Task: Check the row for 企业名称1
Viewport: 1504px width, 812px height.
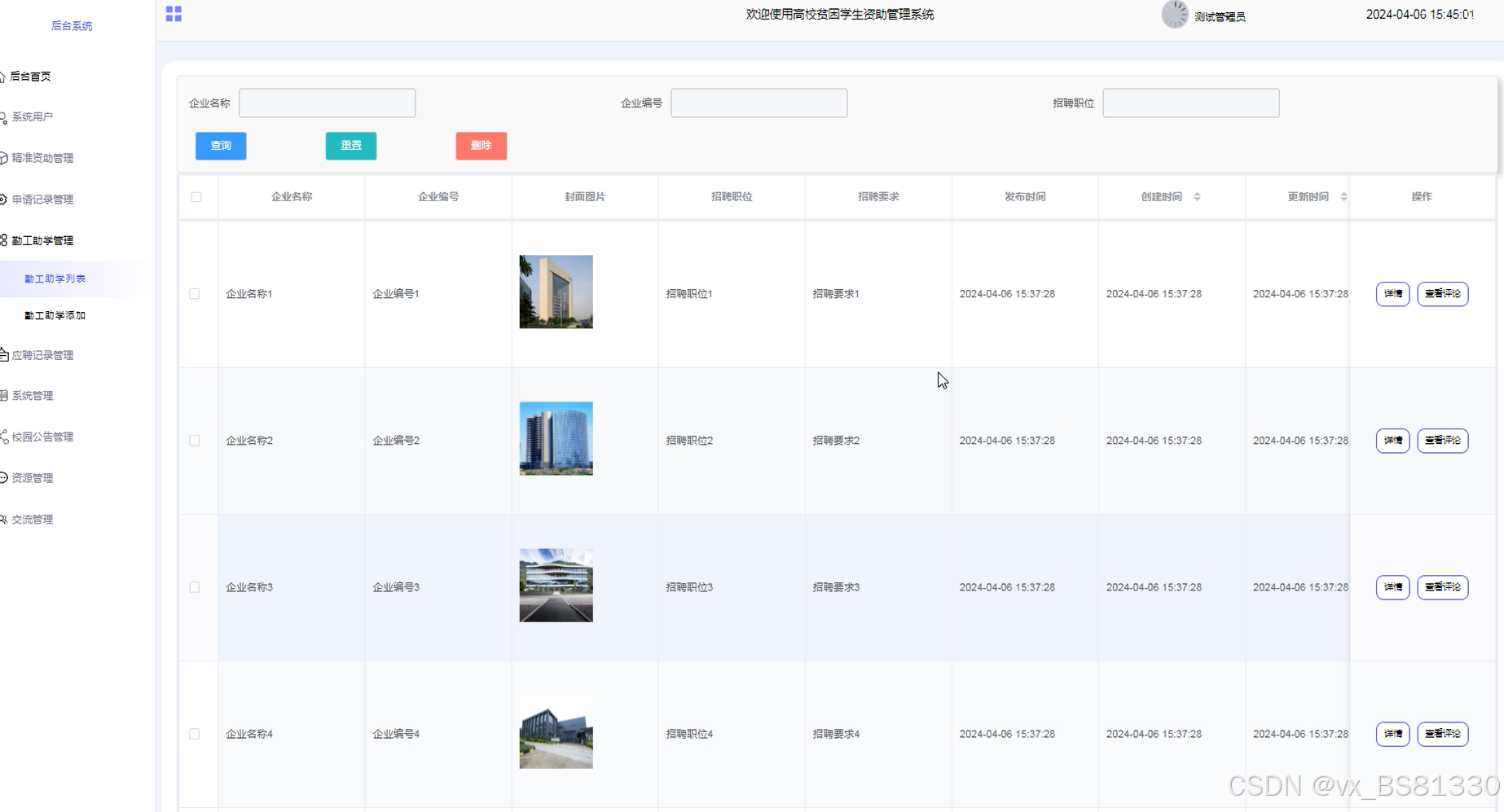Action: click(195, 294)
